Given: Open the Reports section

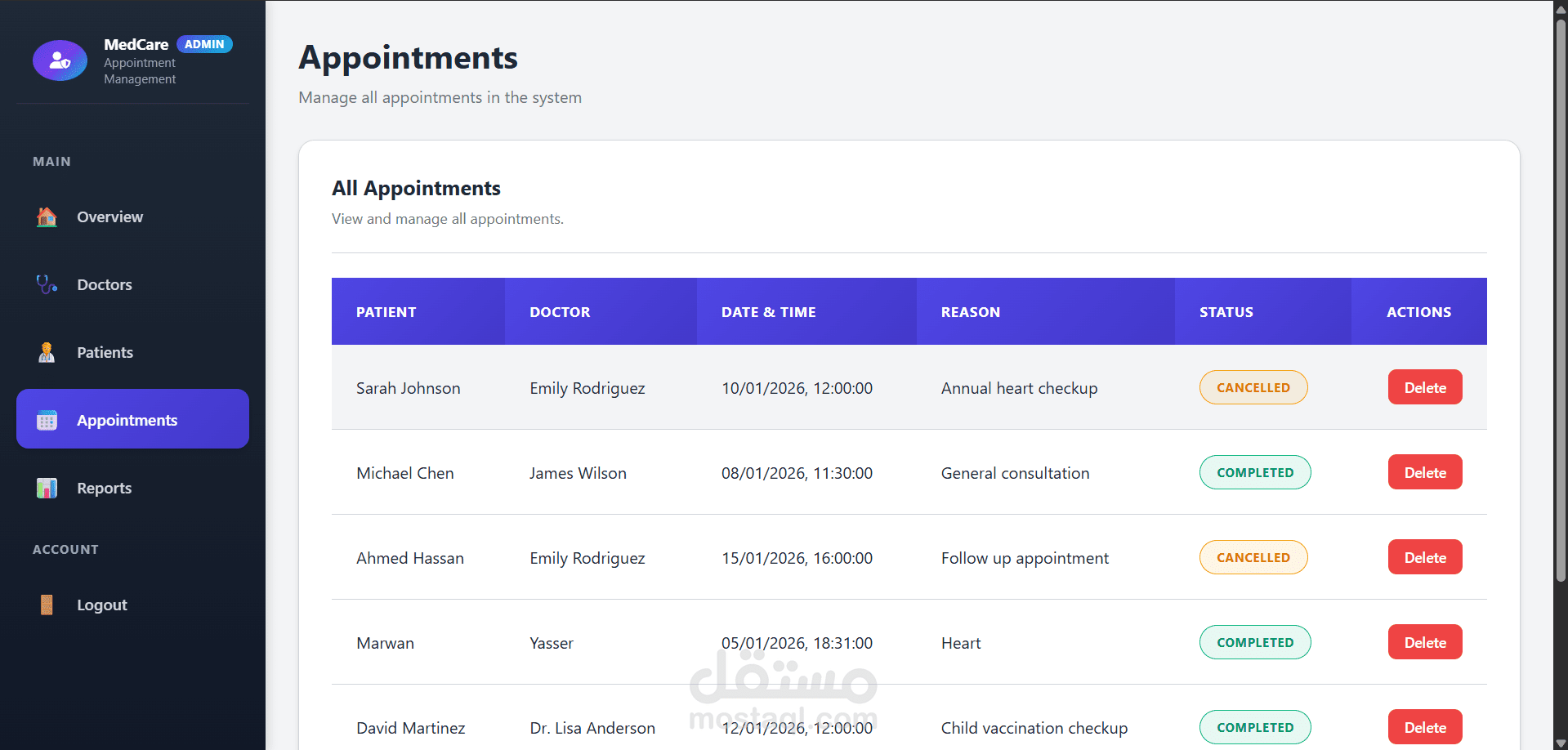Looking at the screenshot, I should pos(104,489).
